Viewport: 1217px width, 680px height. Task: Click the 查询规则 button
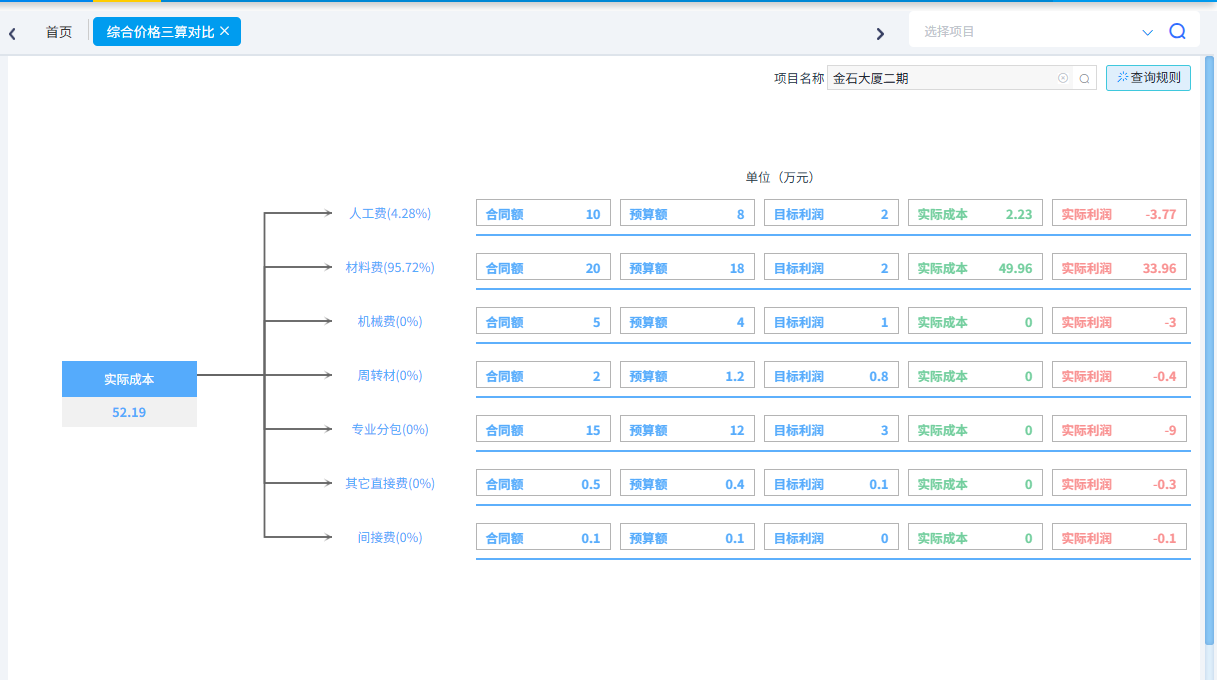1148,78
